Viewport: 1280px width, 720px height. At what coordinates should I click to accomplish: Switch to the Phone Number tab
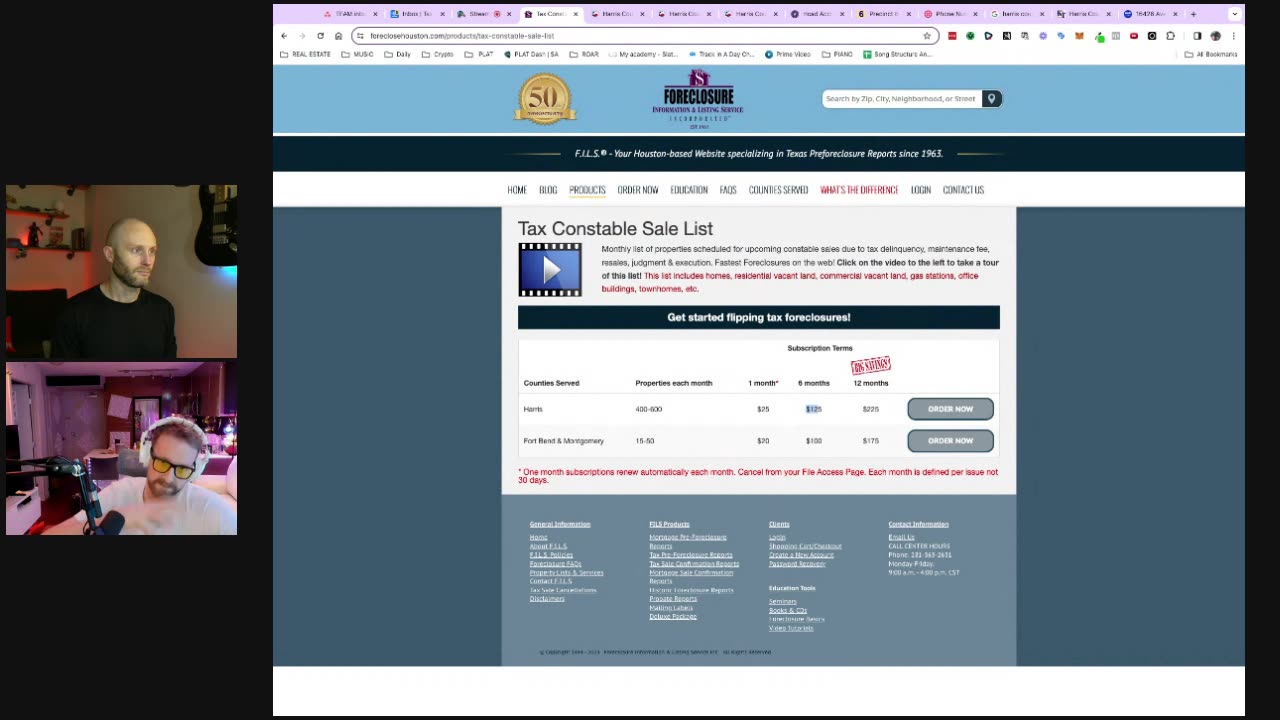pos(951,14)
